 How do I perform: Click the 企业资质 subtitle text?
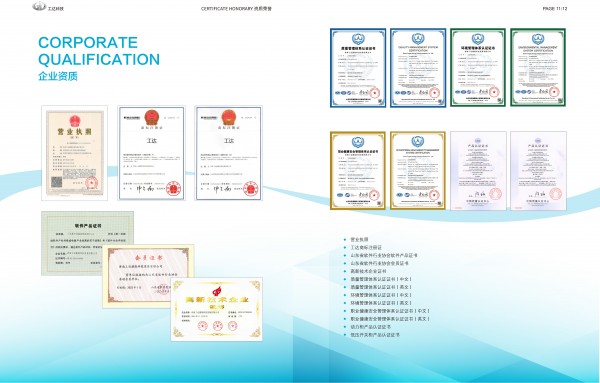58,76
